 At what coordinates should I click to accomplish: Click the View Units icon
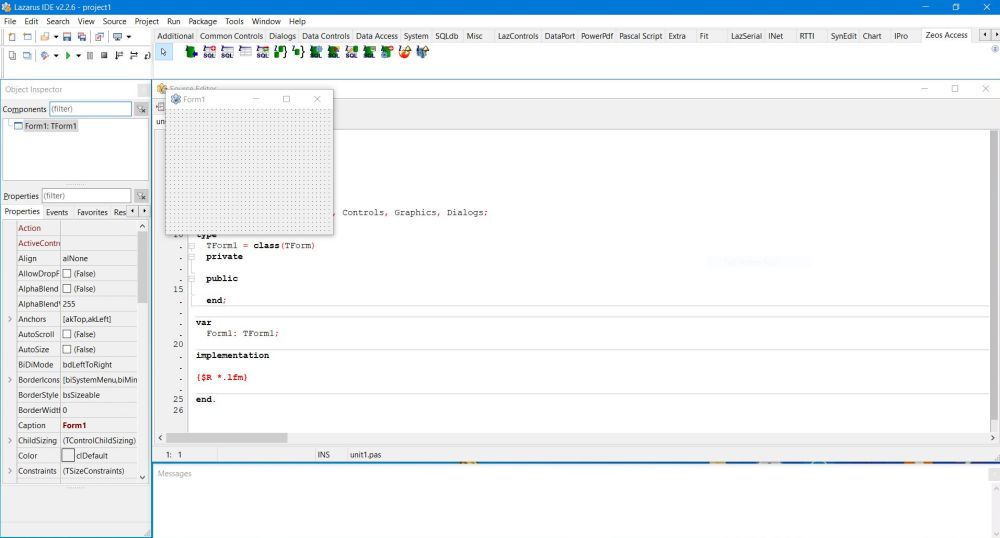(x=12, y=55)
